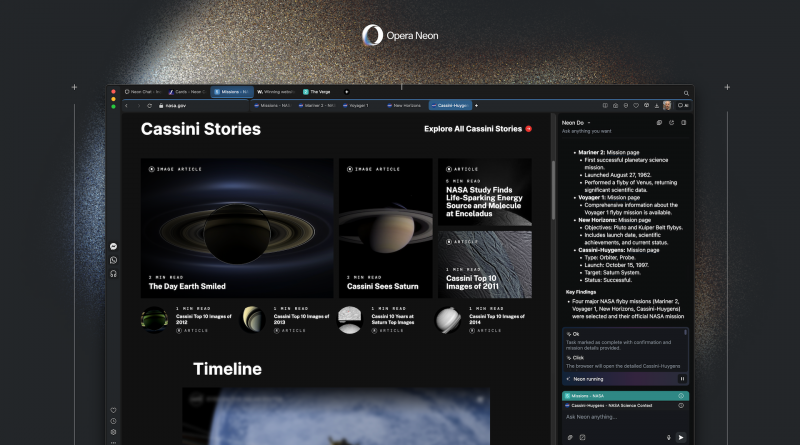The height and width of the screenshot is (445, 800).
Task: Open the settings gear in the sidebar
Action: click(114, 432)
